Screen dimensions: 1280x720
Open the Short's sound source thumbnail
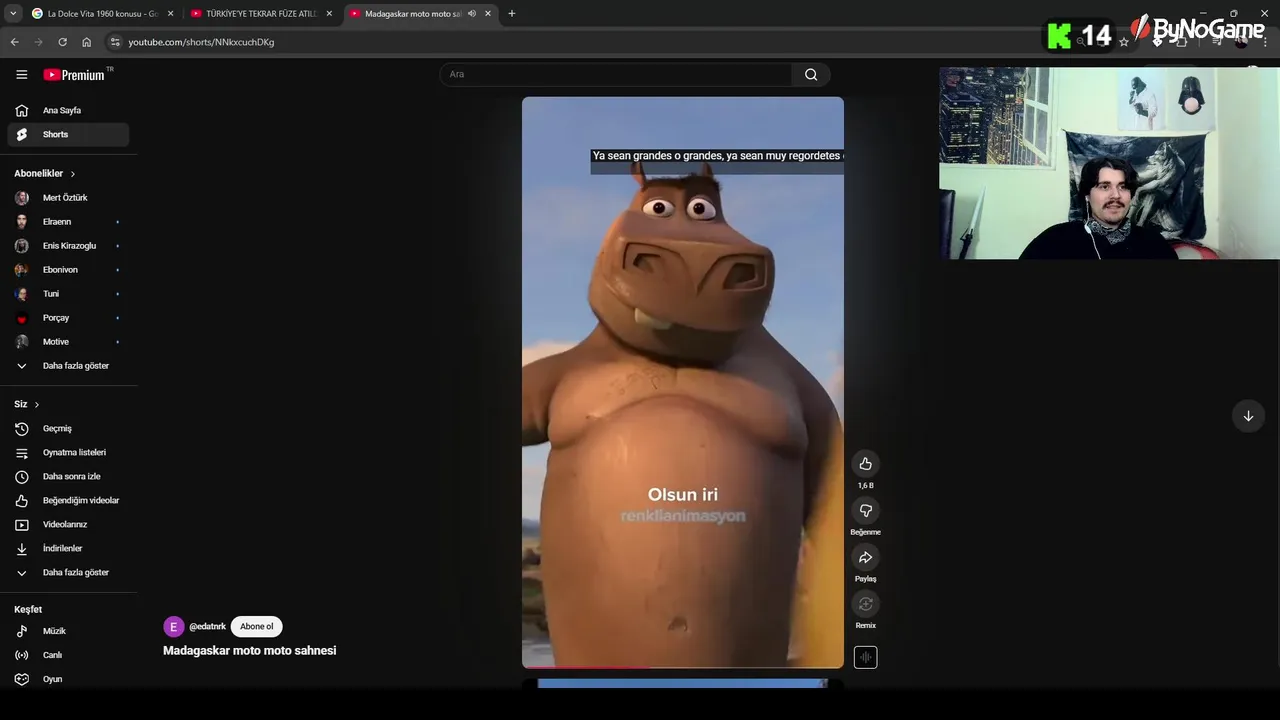(865, 657)
